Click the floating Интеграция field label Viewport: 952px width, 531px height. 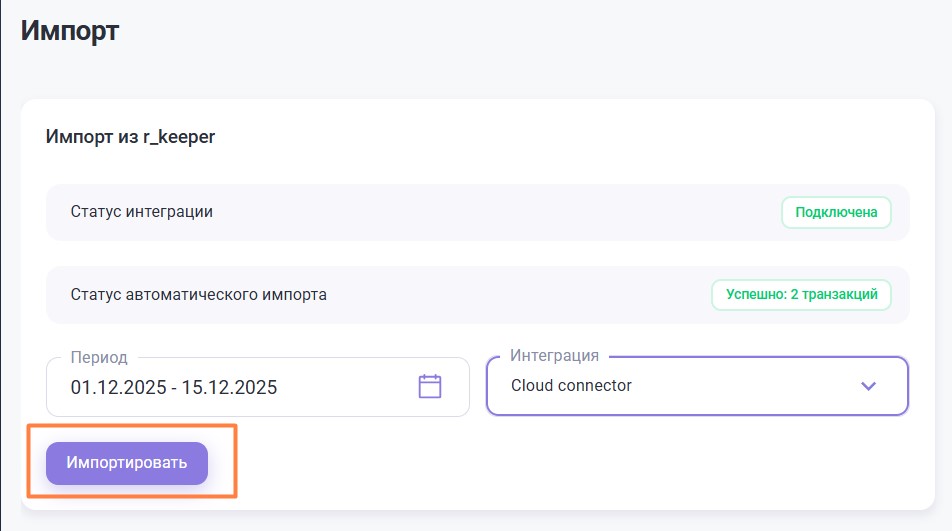click(554, 356)
